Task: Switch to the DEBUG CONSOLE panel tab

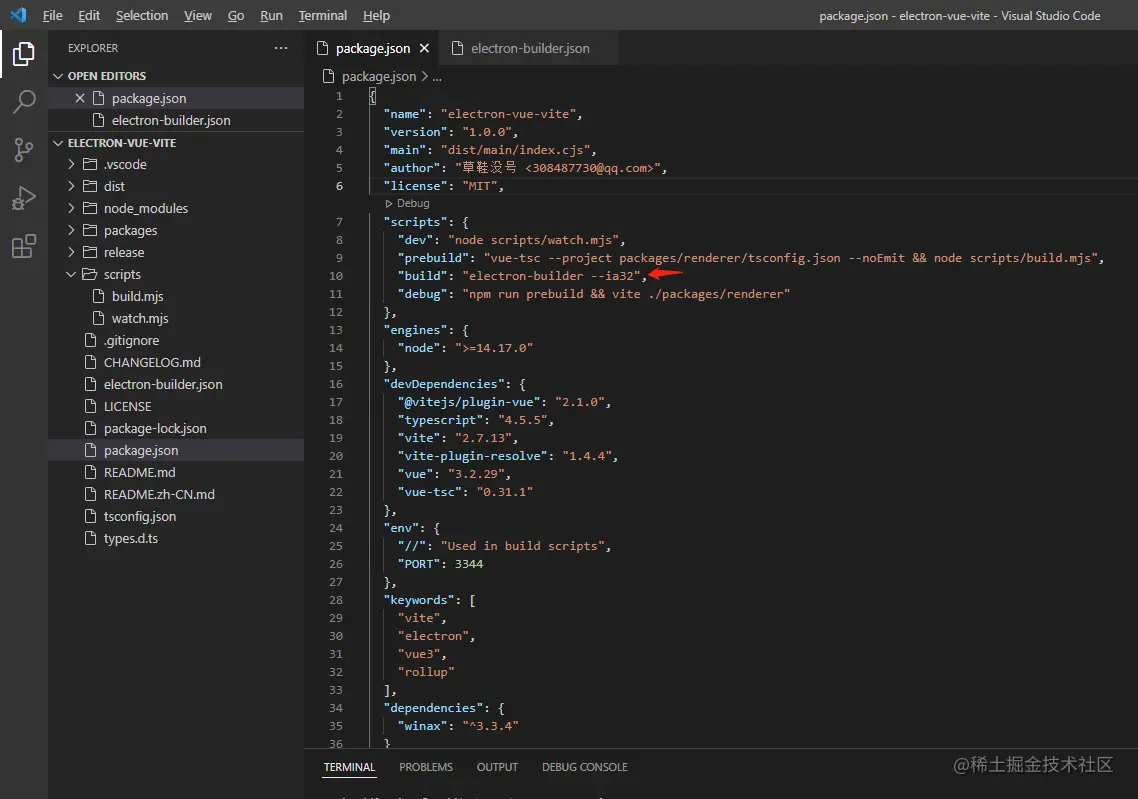Action: pyautogui.click(x=584, y=767)
